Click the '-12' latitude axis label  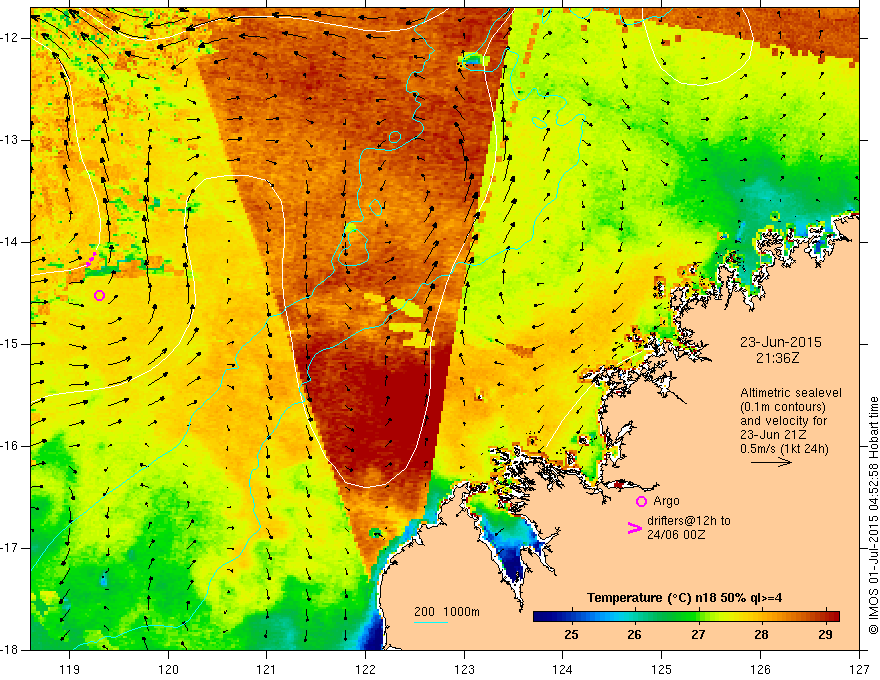click(11, 38)
